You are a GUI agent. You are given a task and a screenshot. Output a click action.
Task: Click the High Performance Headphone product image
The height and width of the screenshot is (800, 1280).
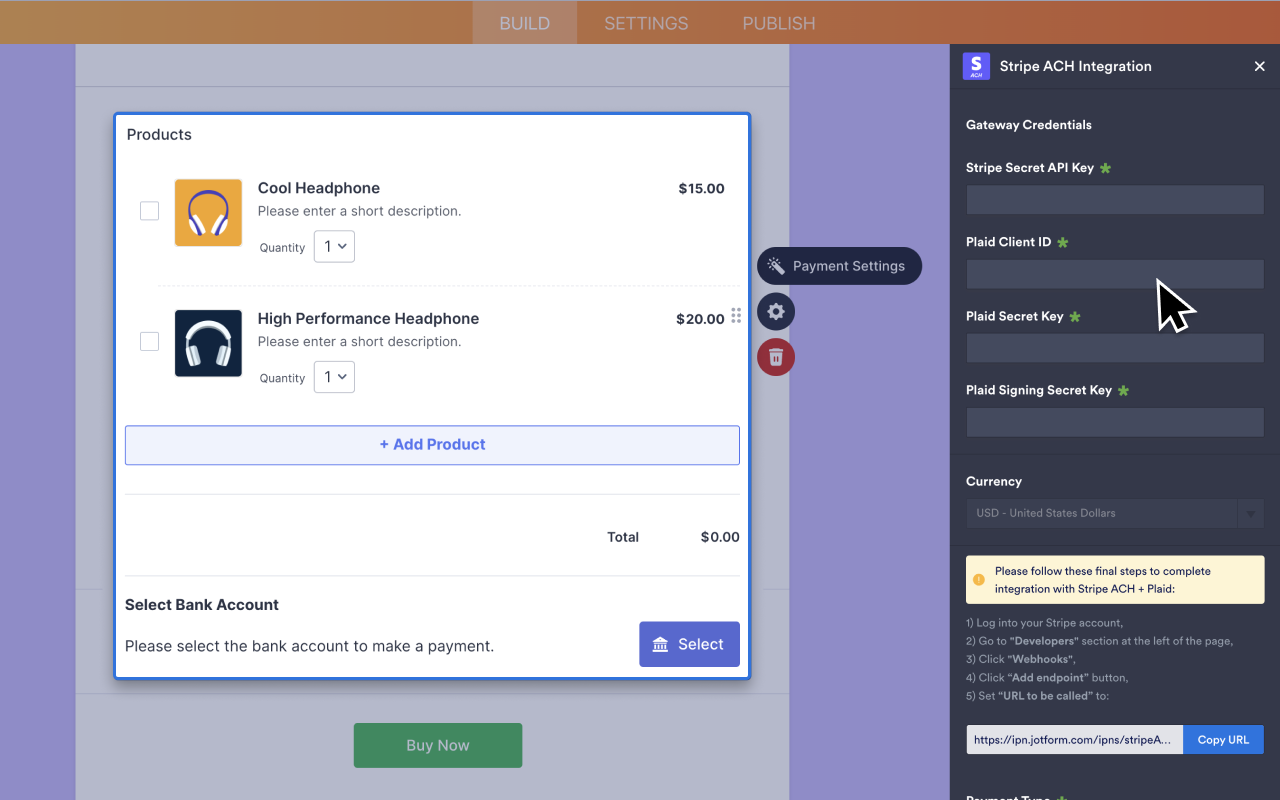[x=208, y=343]
